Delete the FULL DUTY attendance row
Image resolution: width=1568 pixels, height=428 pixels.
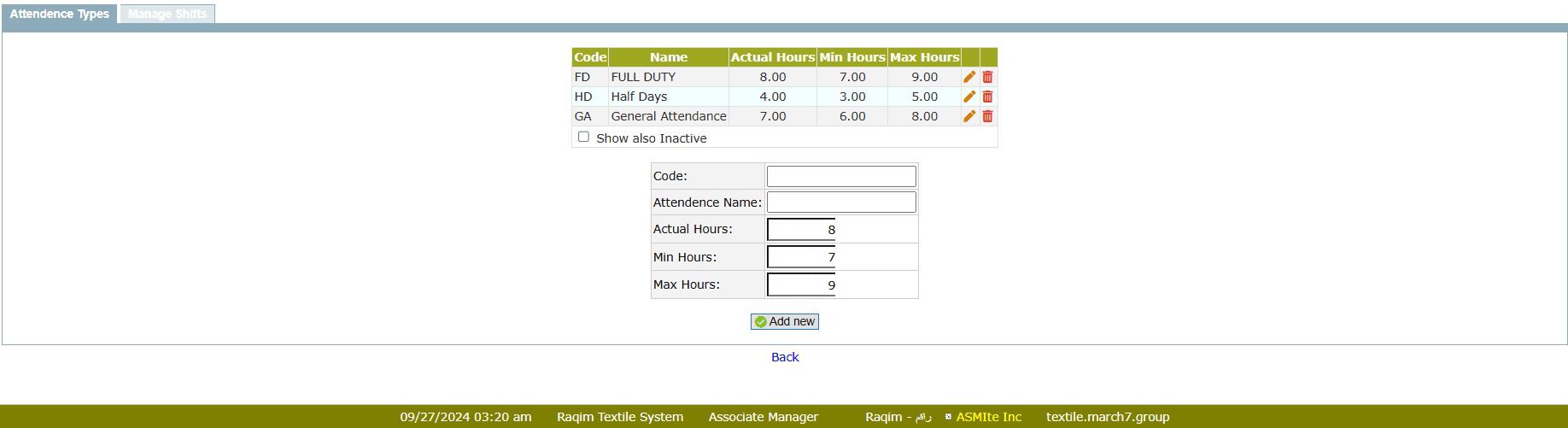pos(987,77)
